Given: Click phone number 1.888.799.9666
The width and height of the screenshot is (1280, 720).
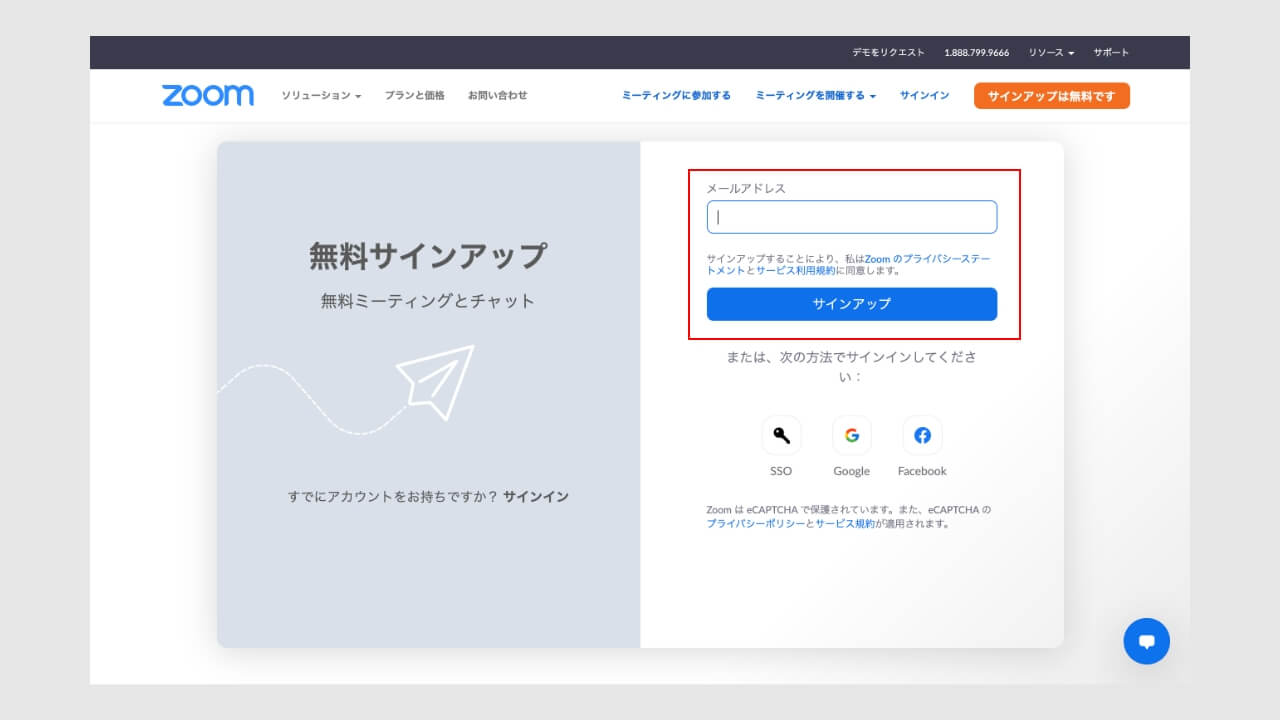Looking at the screenshot, I should click(x=977, y=52).
